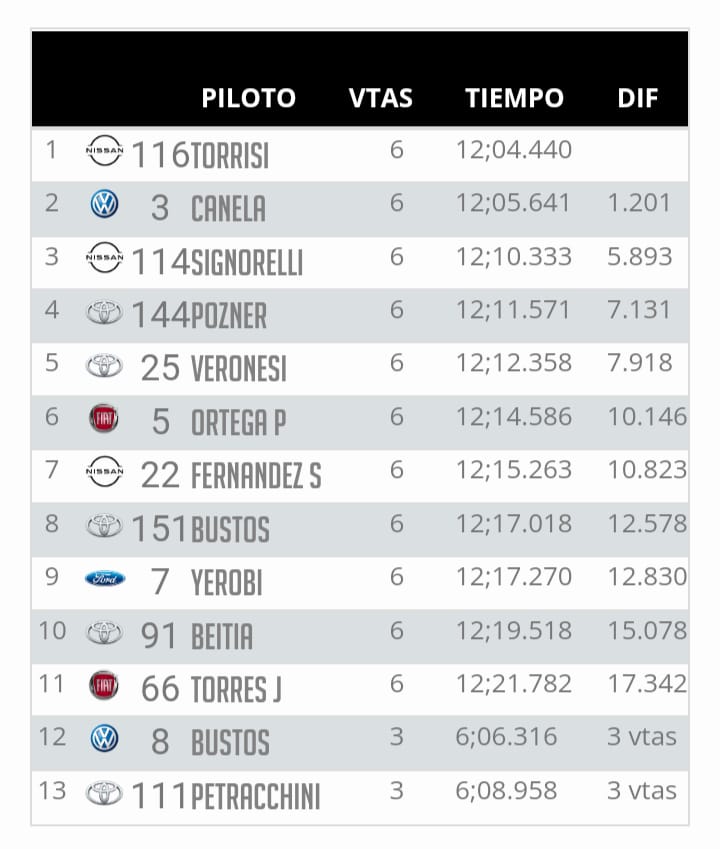Image resolution: width=720 pixels, height=849 pixels.
Task: Click the Nissan logo beside Torrisi
Action: pyautogui.click(x=104, y=150)
